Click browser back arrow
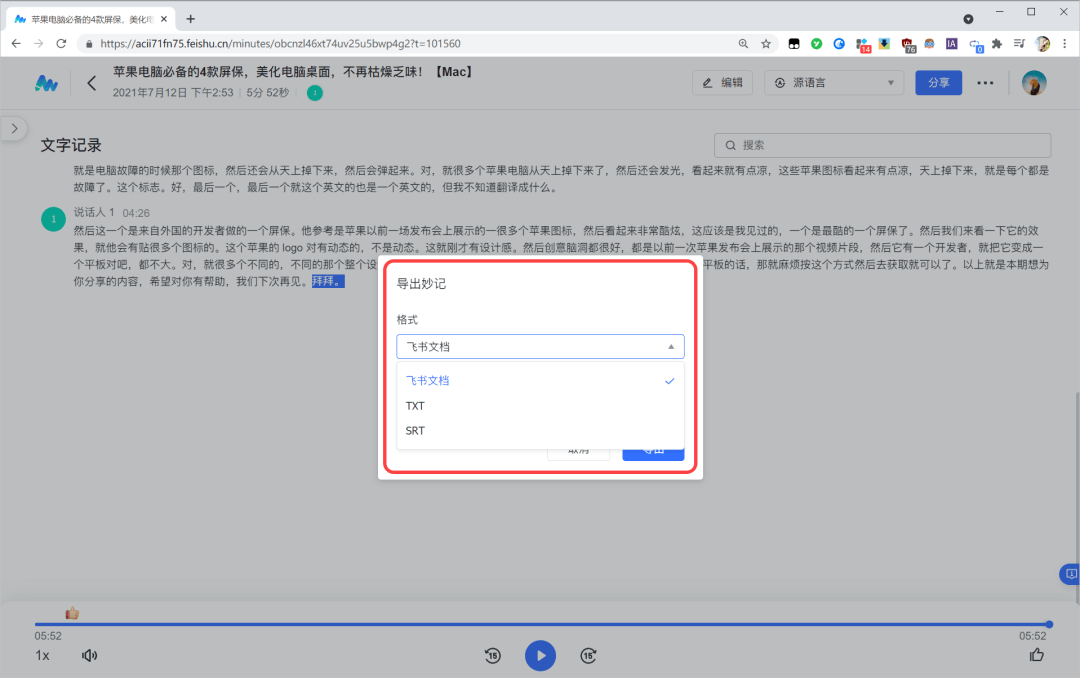Image resolution: width=1080 pixels, height=678 pixels. point(16,43)
